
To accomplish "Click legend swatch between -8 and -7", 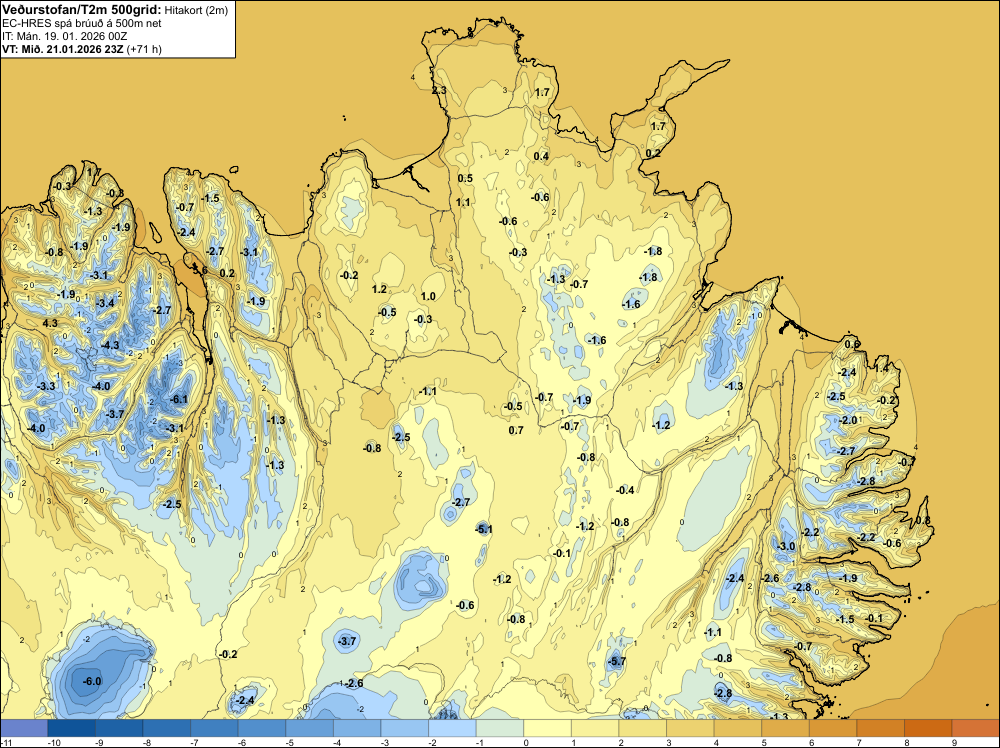I will [x=166, y=728].
